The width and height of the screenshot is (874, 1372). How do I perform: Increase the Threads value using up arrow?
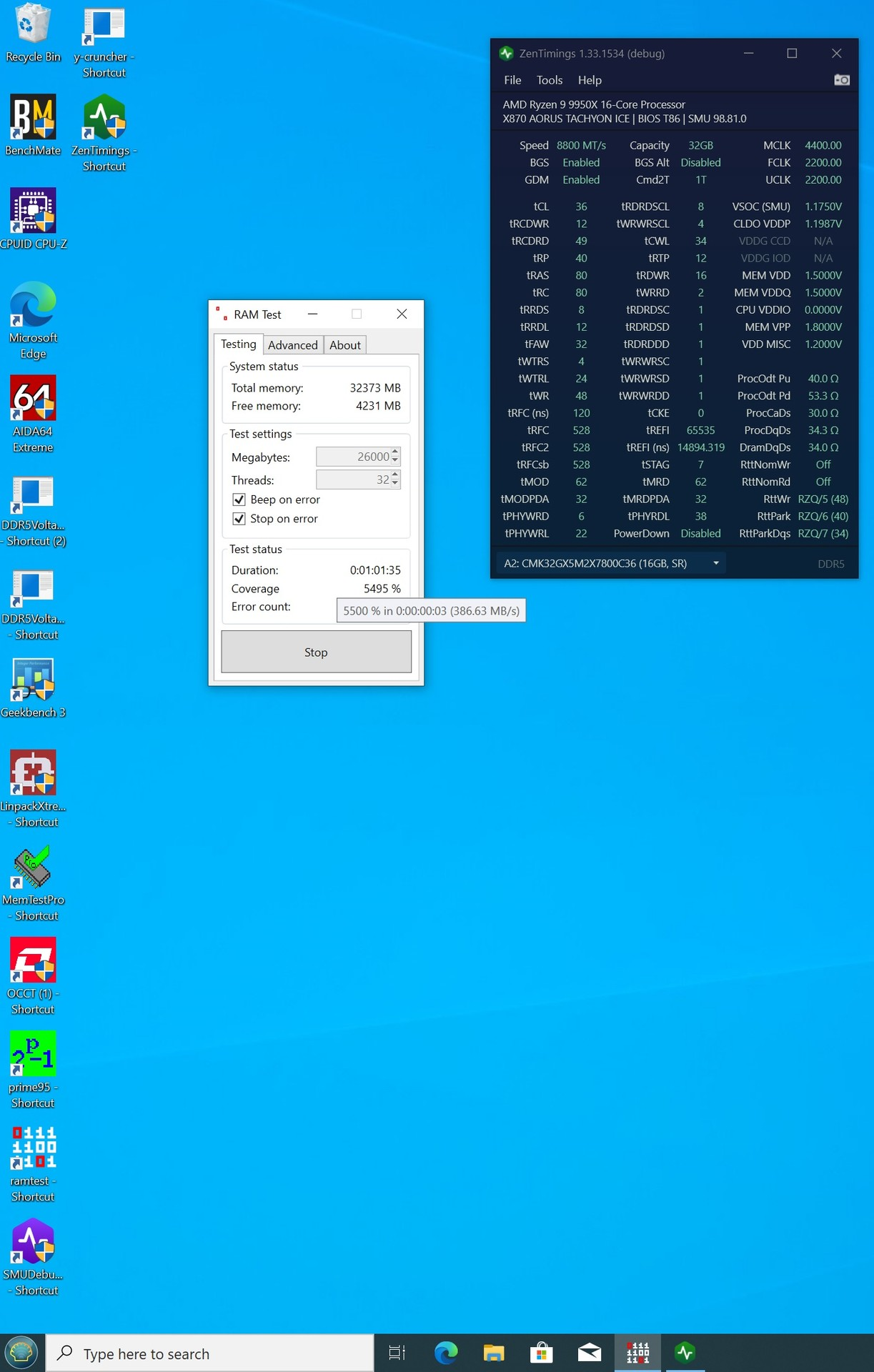pos(395,475)
